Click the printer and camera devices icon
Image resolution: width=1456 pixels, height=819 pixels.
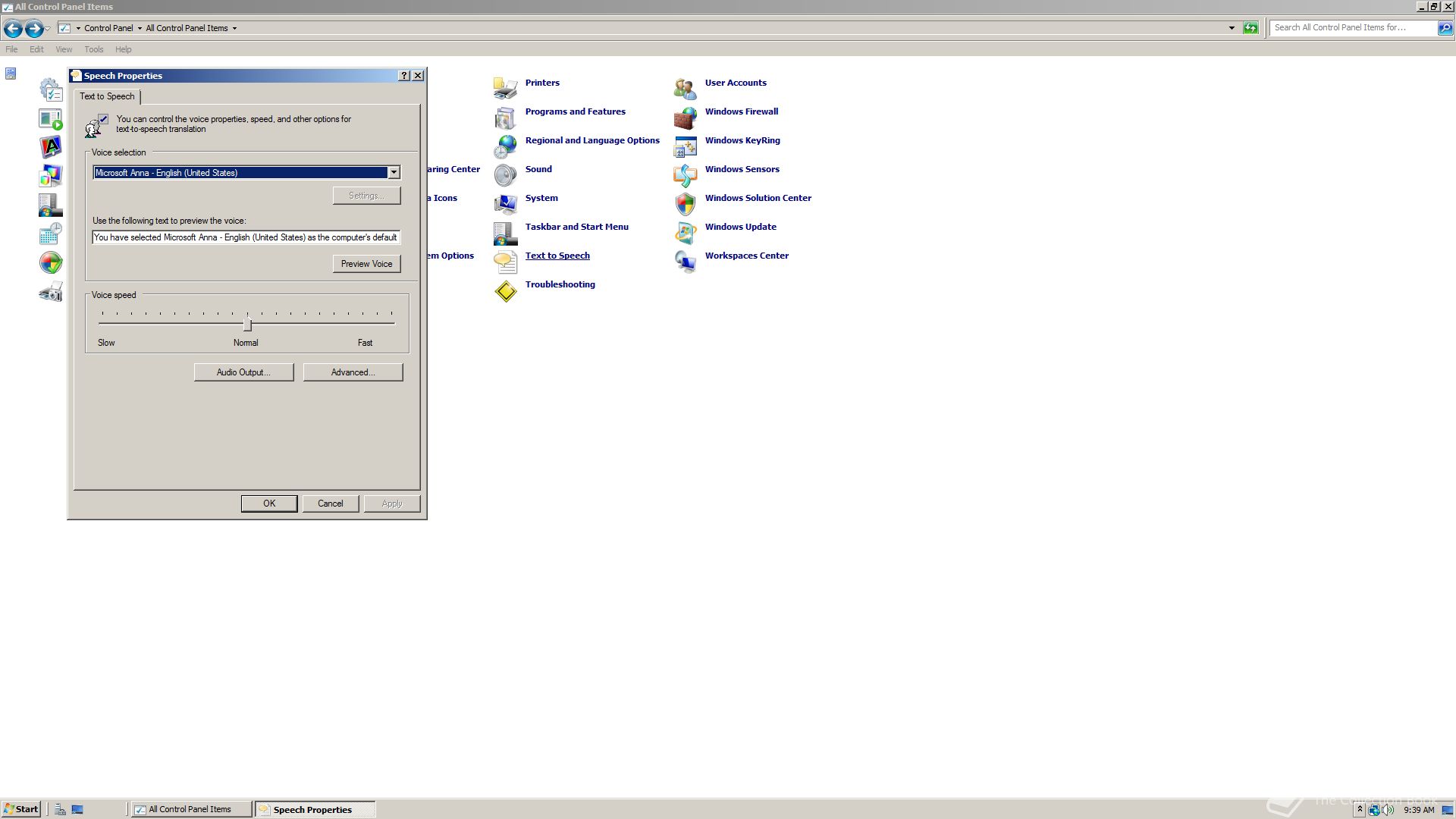click(51, 291)
